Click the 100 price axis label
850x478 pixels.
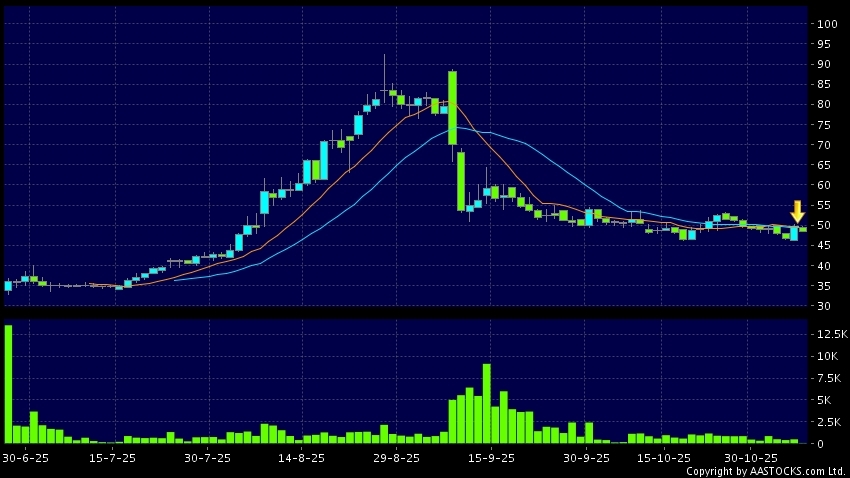point(826,23)
